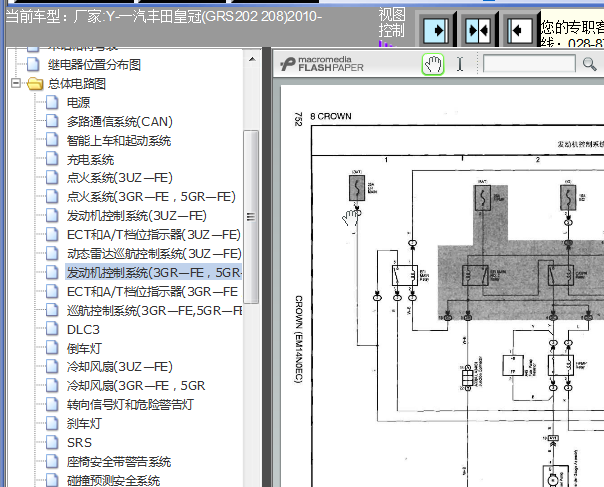Click the Macromedia FlashPaper logo
Screen dimensions: 604x487
[322, 64]
